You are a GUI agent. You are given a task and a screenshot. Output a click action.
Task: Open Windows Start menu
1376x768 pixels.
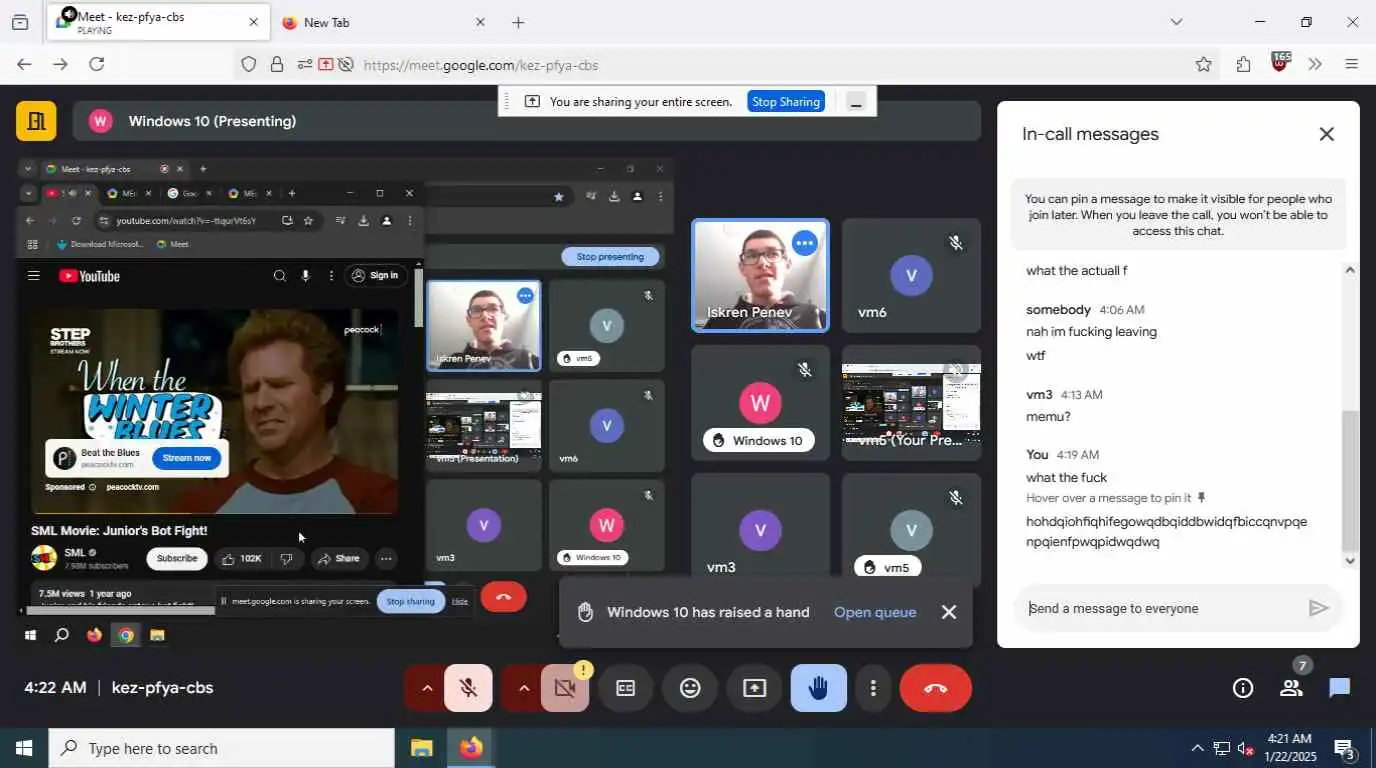(x=24, y=748)
